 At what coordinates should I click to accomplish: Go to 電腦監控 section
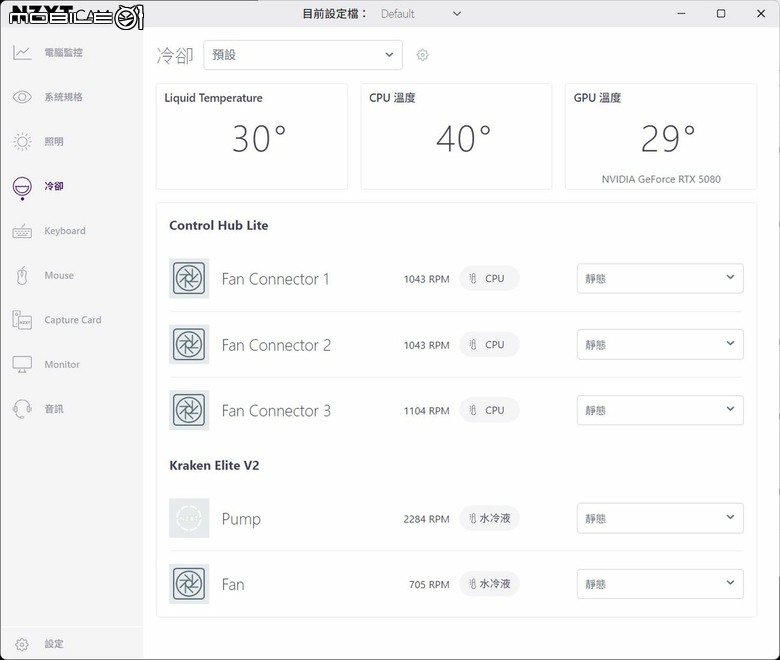(x=64, y=53)
